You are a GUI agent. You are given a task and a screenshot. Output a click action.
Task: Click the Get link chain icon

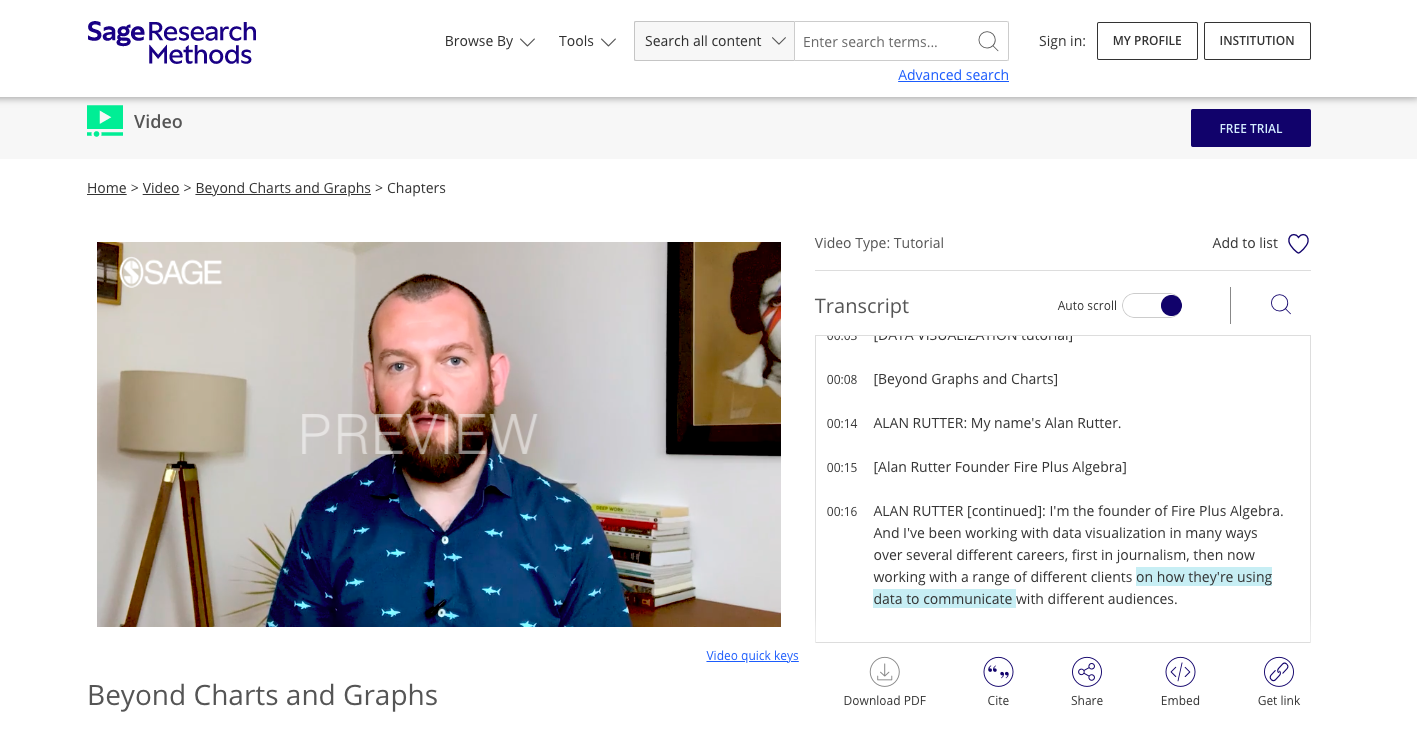1279,671
